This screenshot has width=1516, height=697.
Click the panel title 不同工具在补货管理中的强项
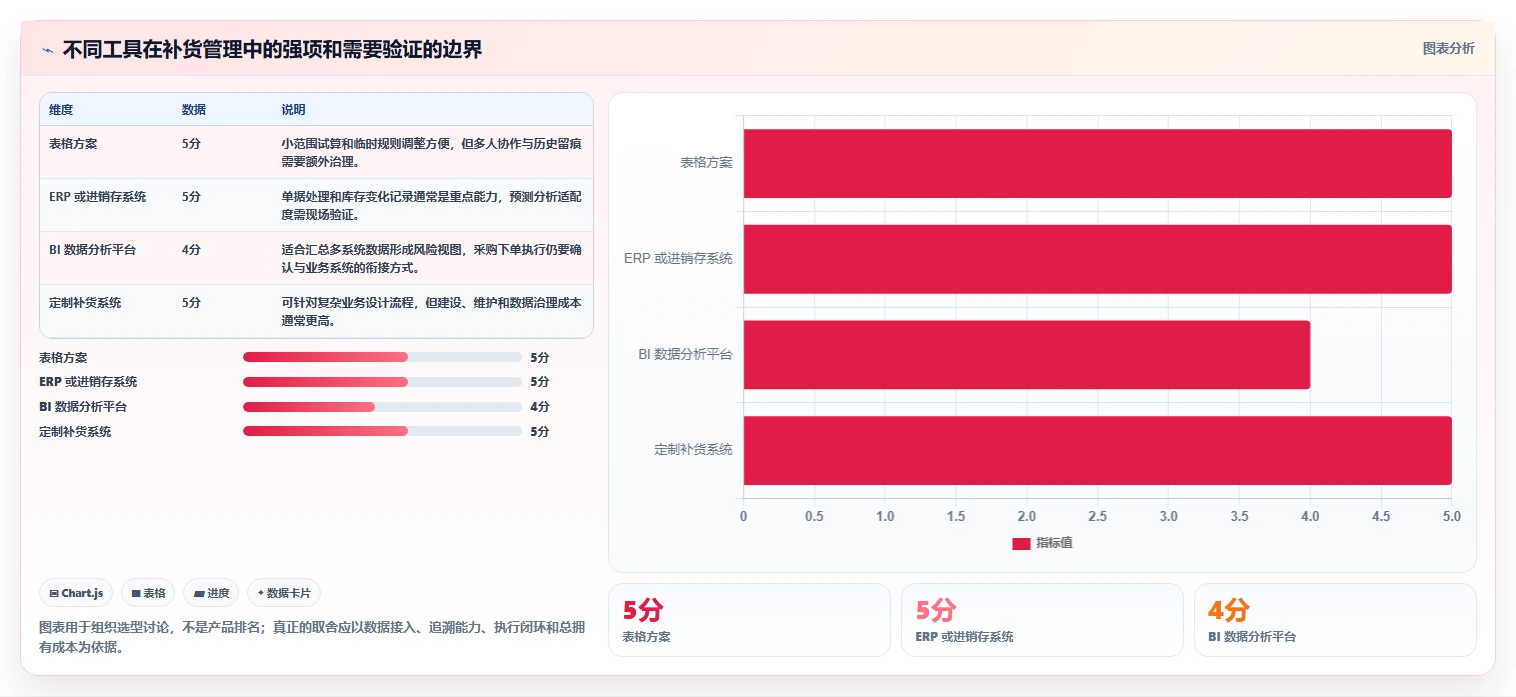(x=272, y=50)
